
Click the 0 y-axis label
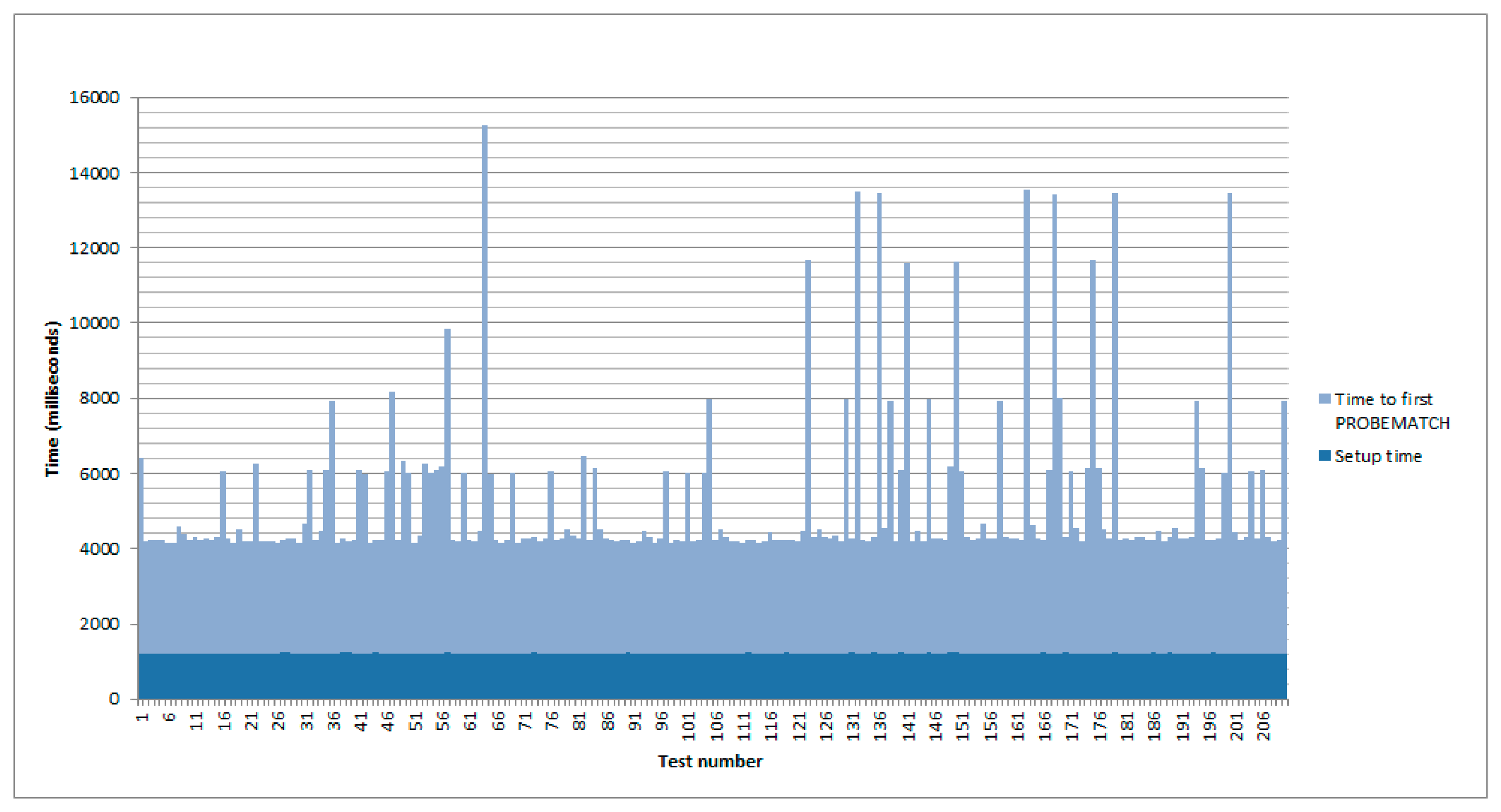[114, 699]
